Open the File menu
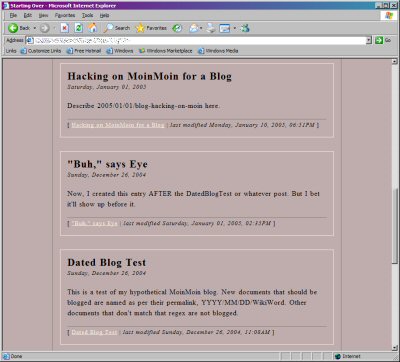 tap(13, 15)
